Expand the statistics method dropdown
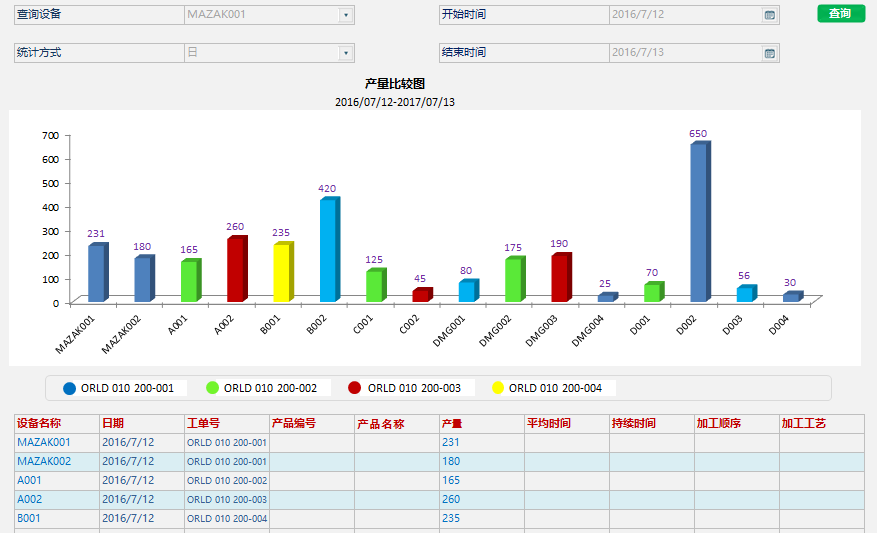Screen dimensions: 877x533 [x=346, y=53]
